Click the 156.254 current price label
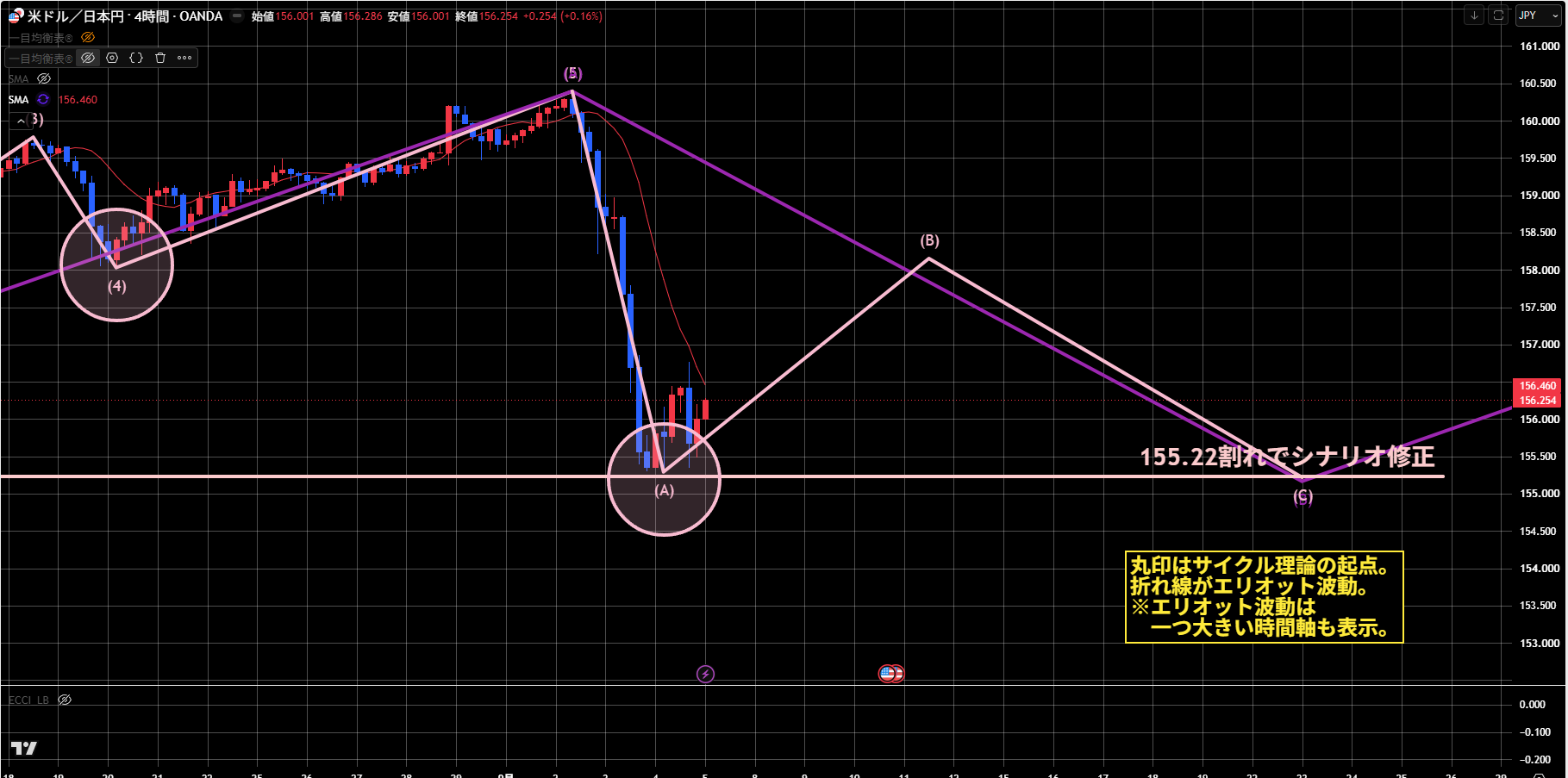The image size is (1568, 778). 1537,401
